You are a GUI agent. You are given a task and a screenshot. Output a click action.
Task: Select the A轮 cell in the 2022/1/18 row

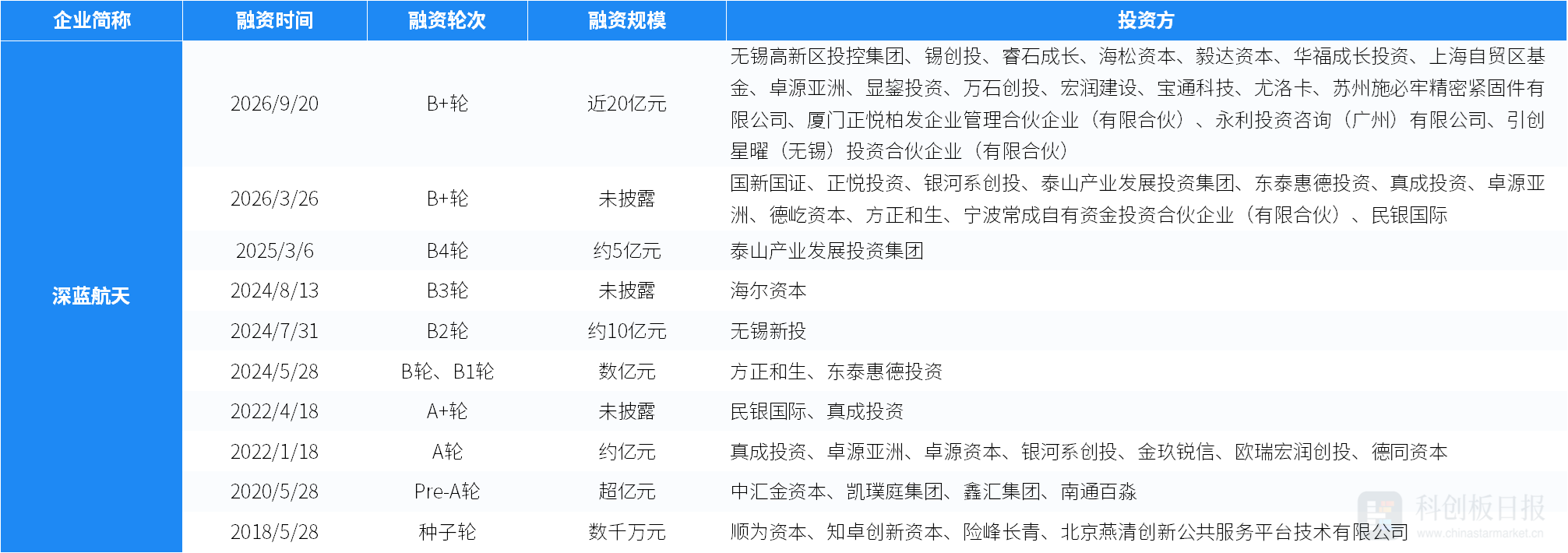click(x=447, y=452)
